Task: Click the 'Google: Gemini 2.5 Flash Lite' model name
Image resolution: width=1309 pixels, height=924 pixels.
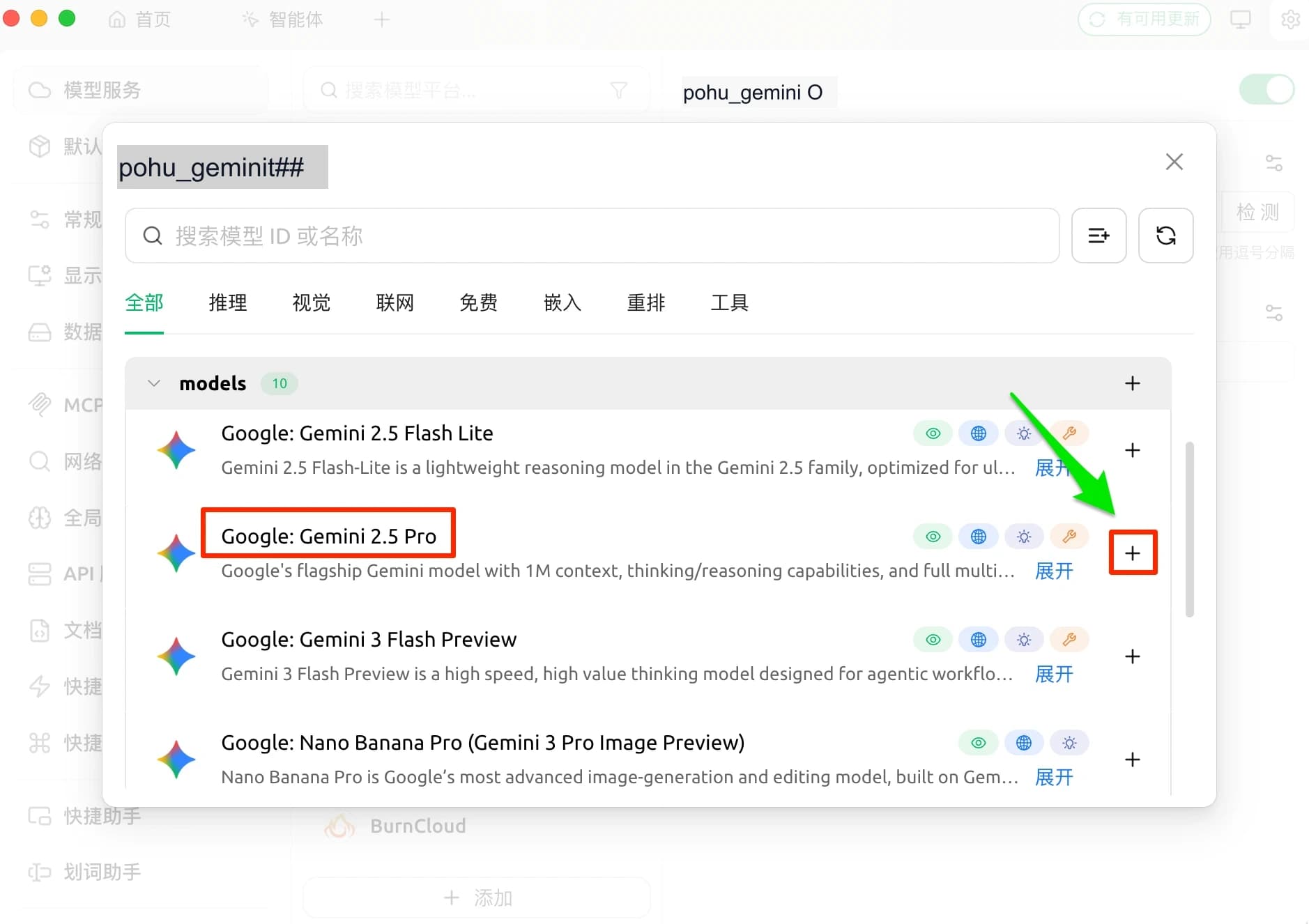Action: pos(357,433)
